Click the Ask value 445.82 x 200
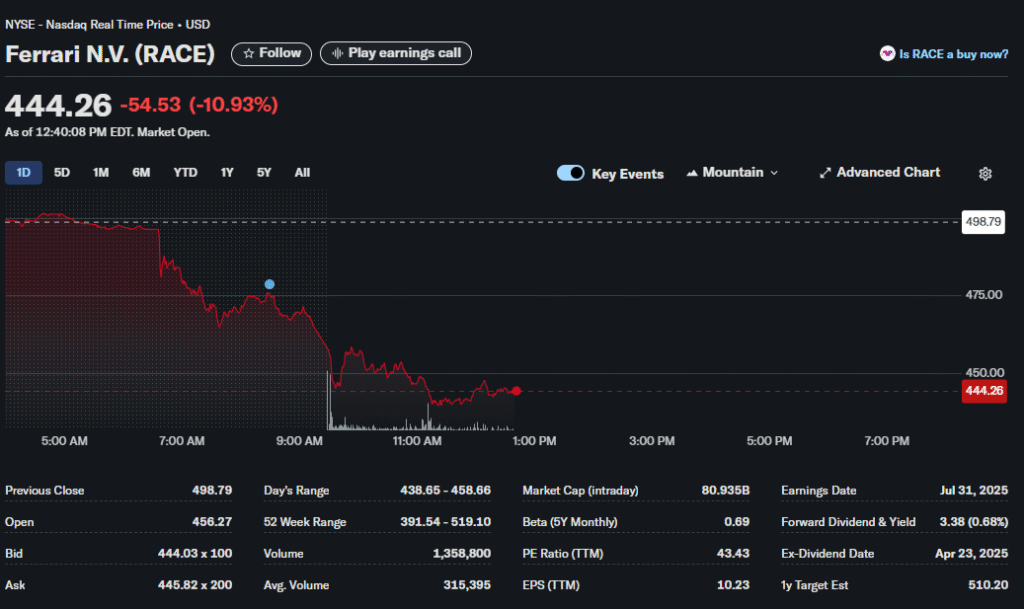This screenshot has width=1024, height=609. [195, 585]
